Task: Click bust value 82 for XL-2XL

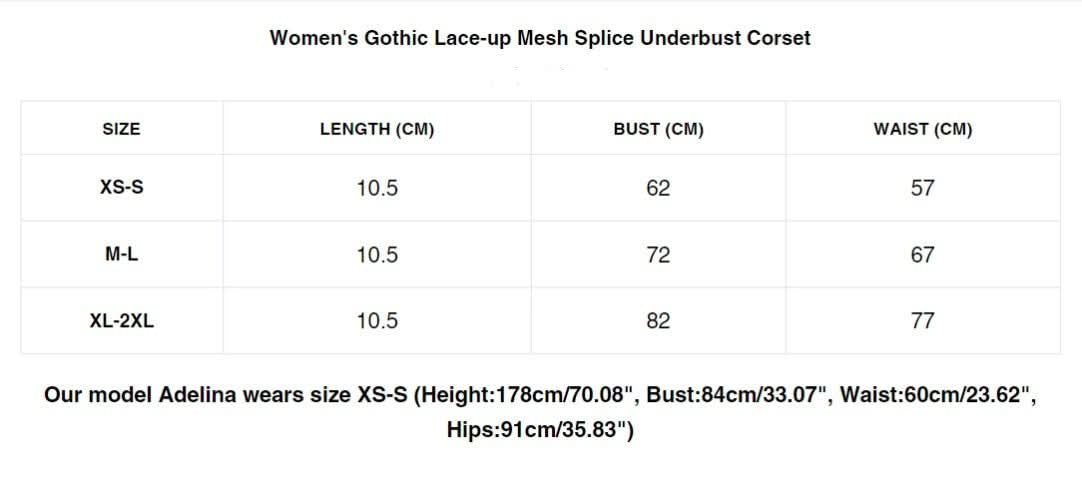Action: [x=658, y=321]
